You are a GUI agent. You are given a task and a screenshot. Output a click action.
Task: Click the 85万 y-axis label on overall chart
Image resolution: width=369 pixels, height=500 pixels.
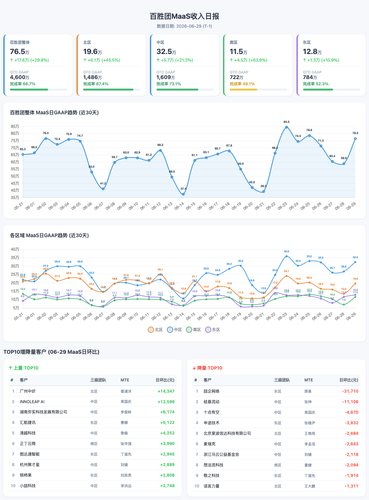[15, 126]
